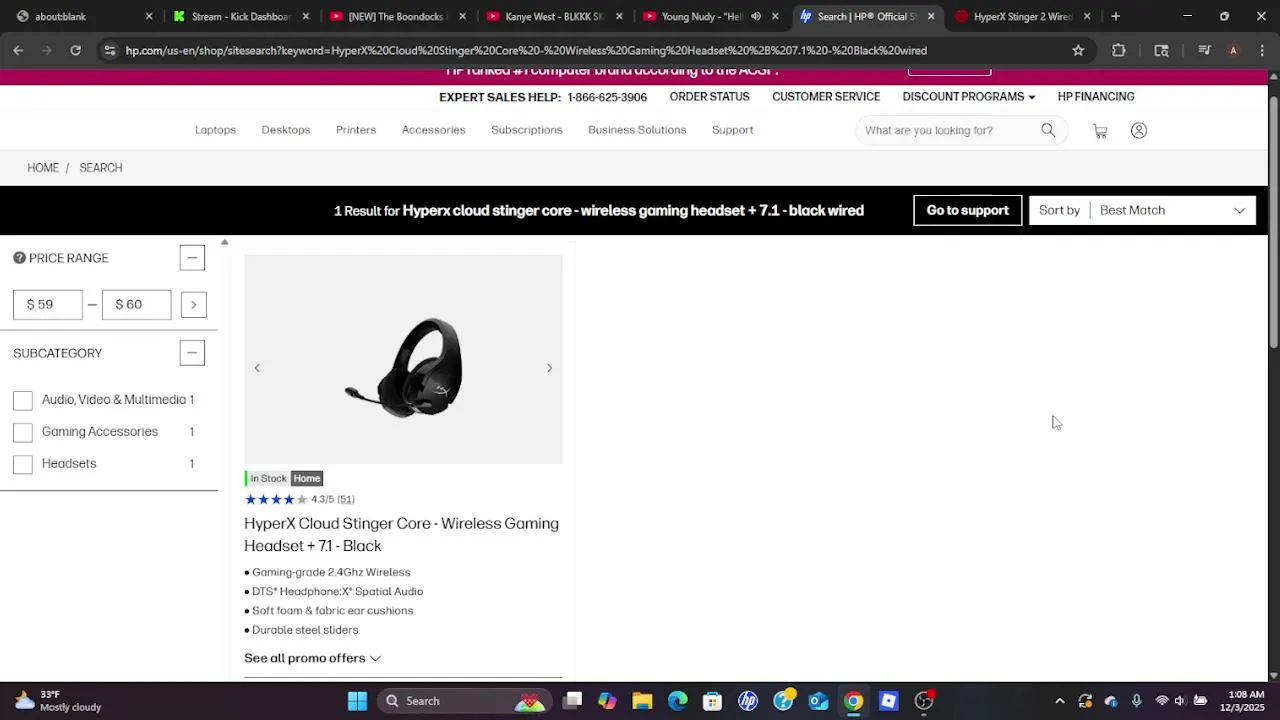Collapse the Price Range filter section
The height and width of the screenshot is (720, 1280).
[192, 258]
